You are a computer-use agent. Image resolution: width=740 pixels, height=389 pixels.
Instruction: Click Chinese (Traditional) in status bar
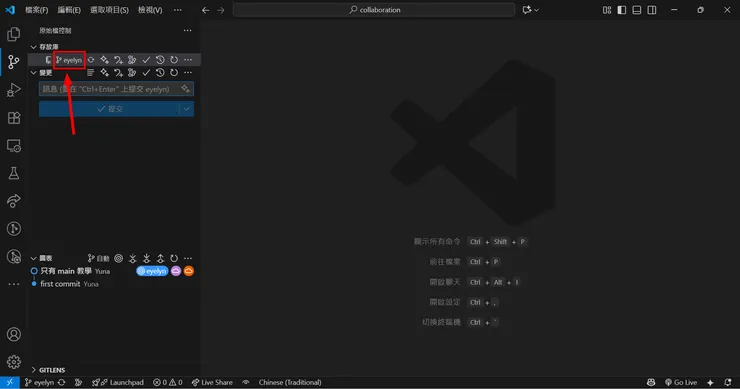[x=290, y=382]
